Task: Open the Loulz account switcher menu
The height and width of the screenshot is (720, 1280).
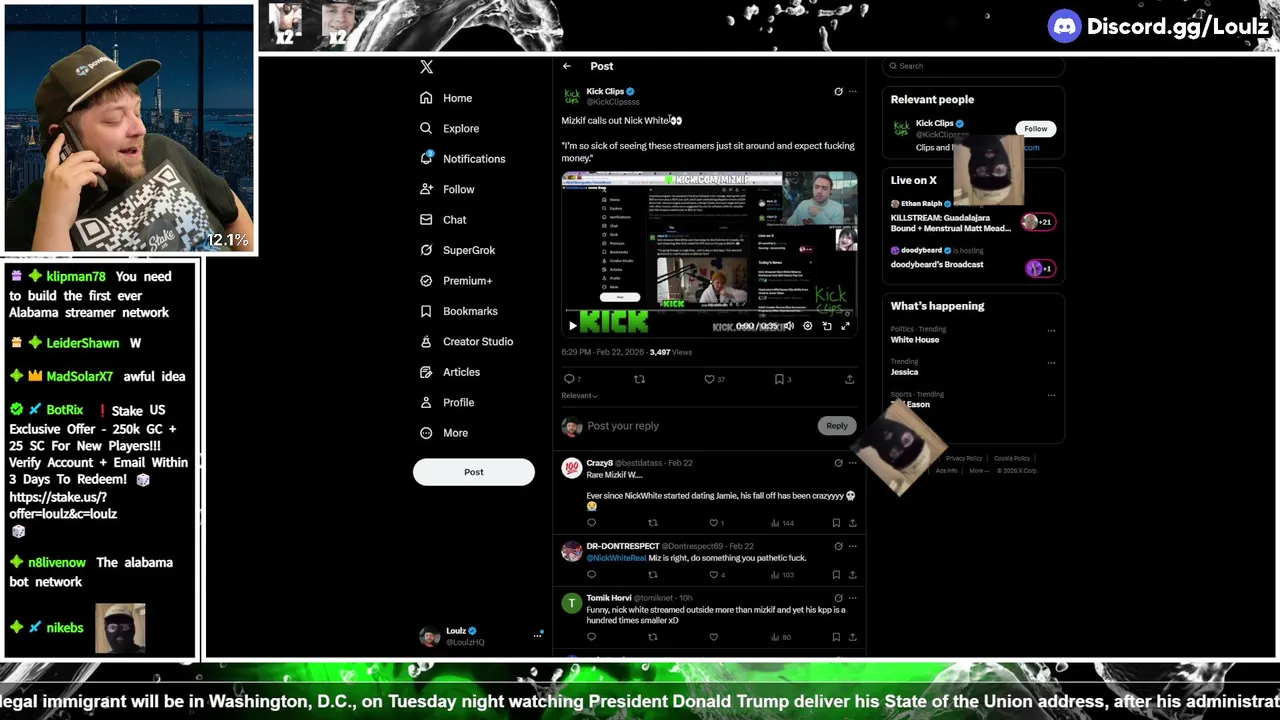Action: tap(481, 636)
